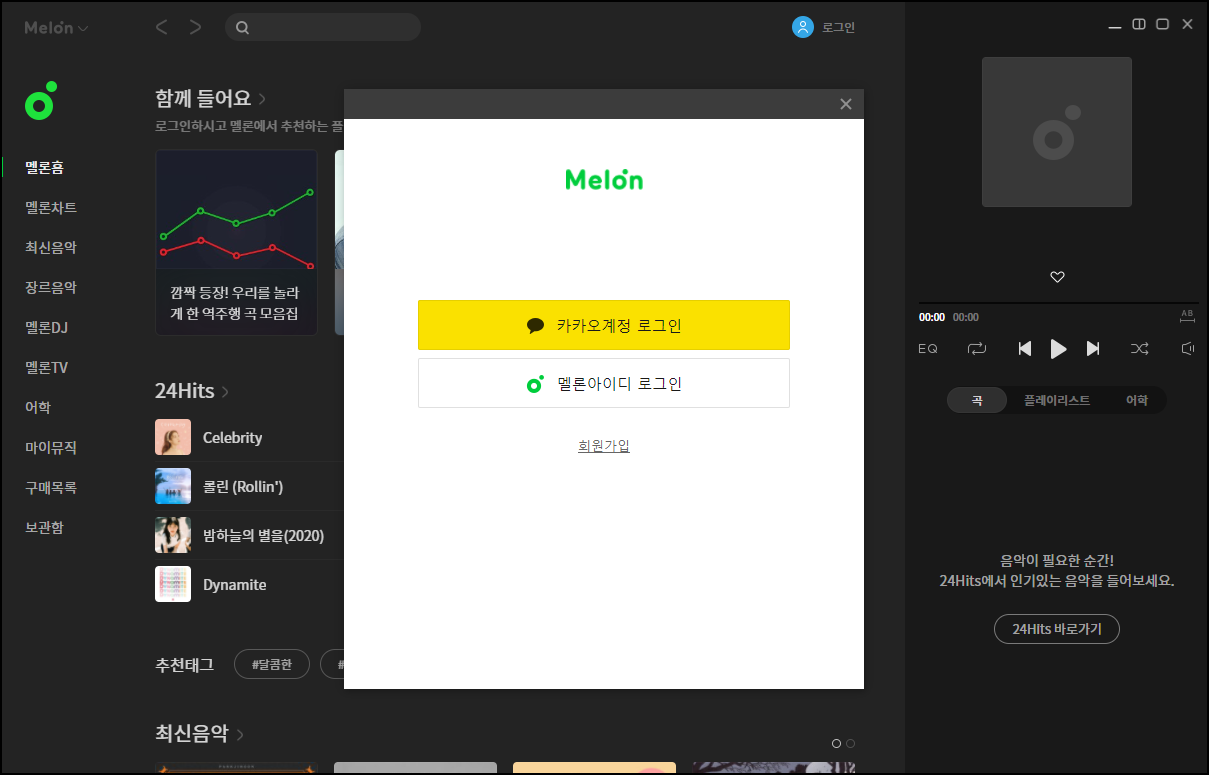1209x775 pixels.
Task: Click the green Melon circle logo
Action: [41, 101]
